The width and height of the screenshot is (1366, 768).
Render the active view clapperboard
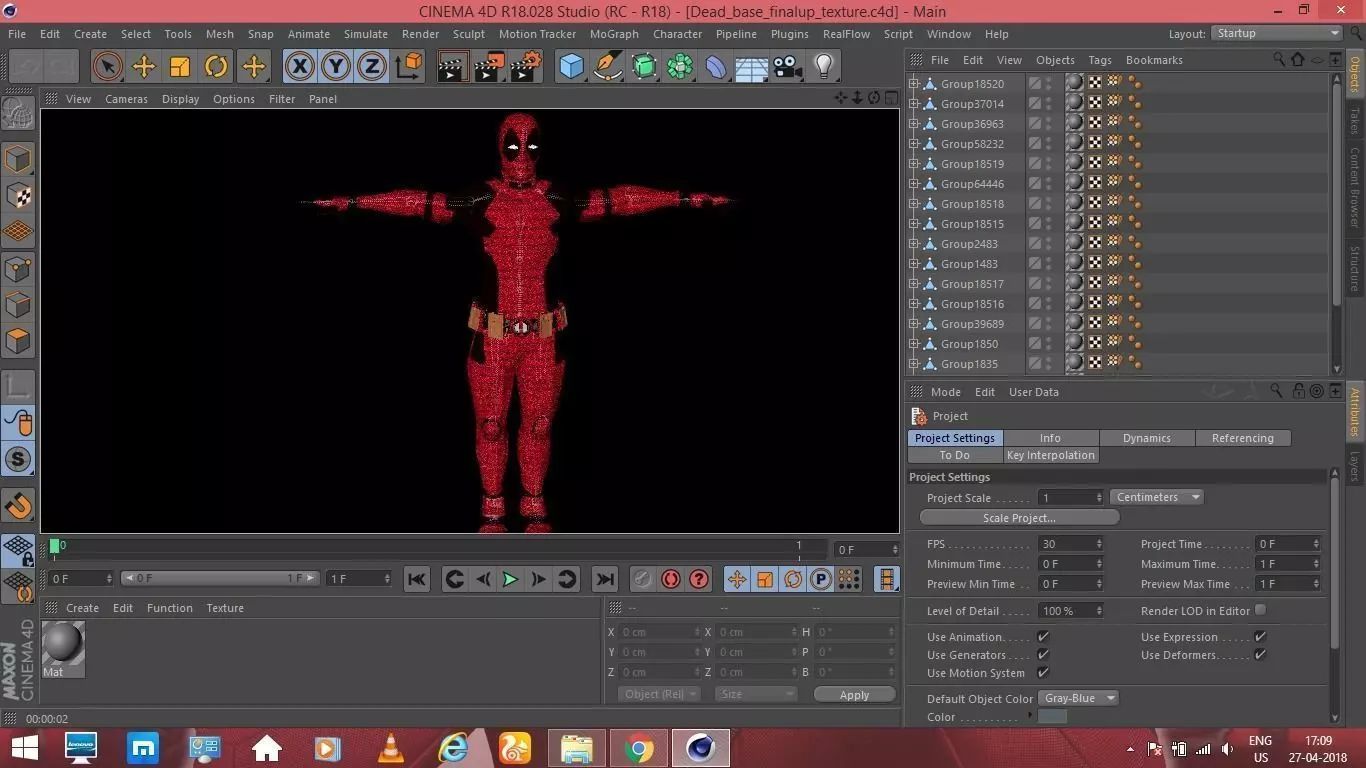click(x=452, y=67)
